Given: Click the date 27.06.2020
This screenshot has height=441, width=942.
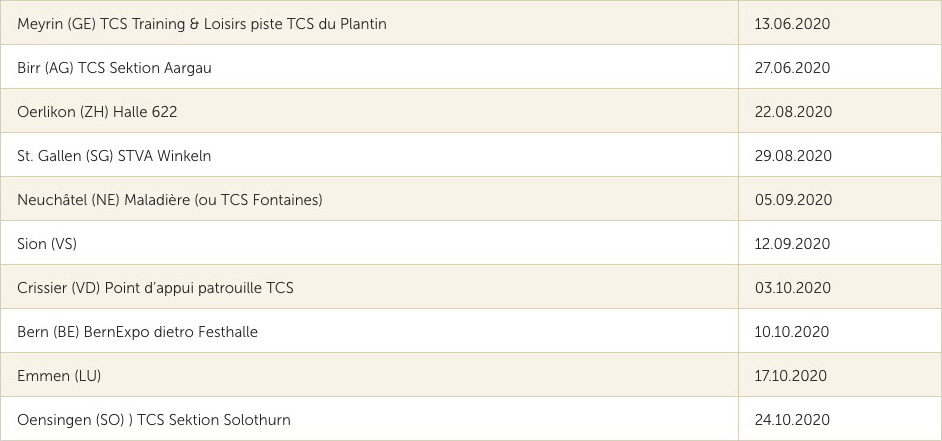Looking at the screenshot, I should [x=793, y=68].
